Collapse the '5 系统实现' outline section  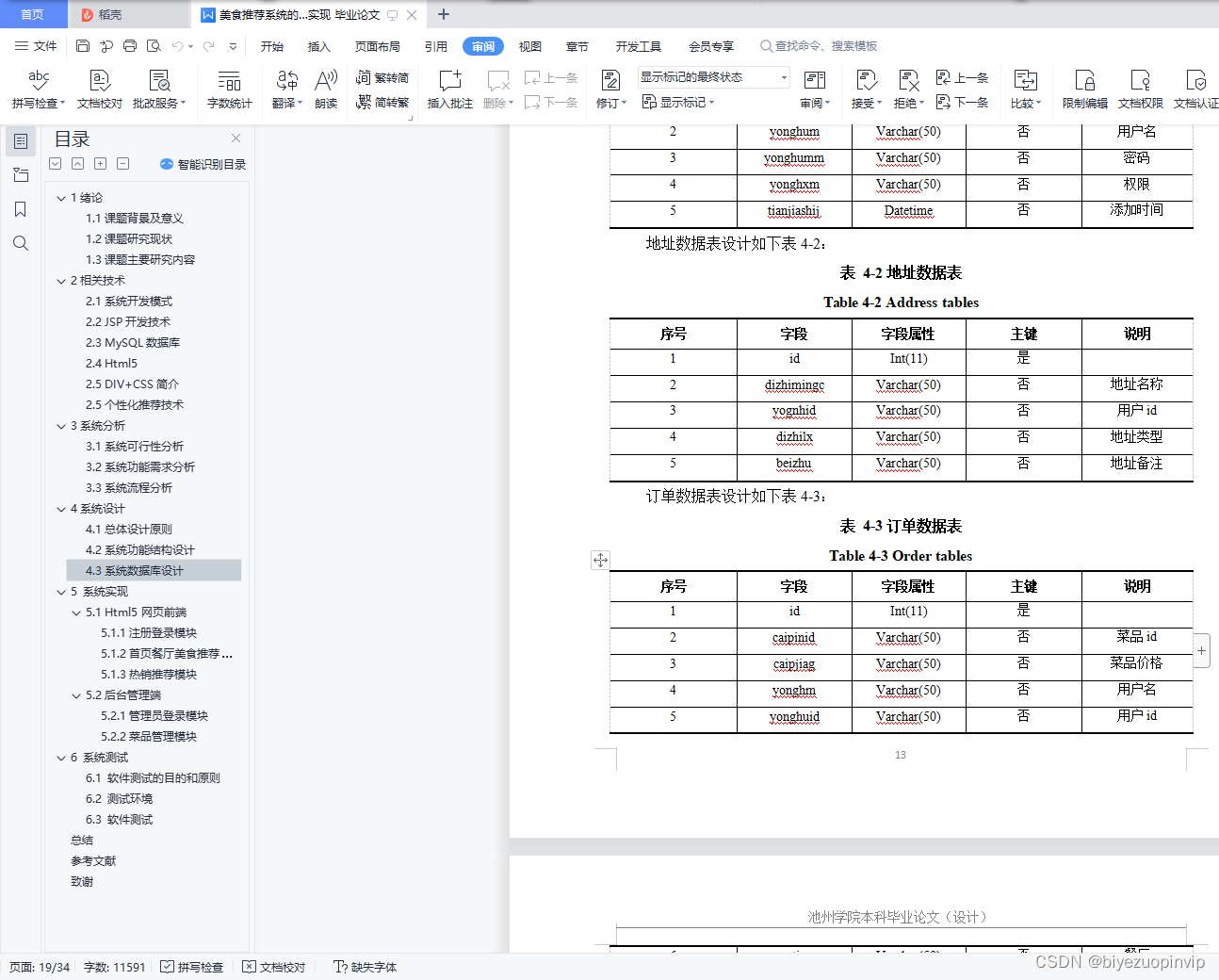61,592
